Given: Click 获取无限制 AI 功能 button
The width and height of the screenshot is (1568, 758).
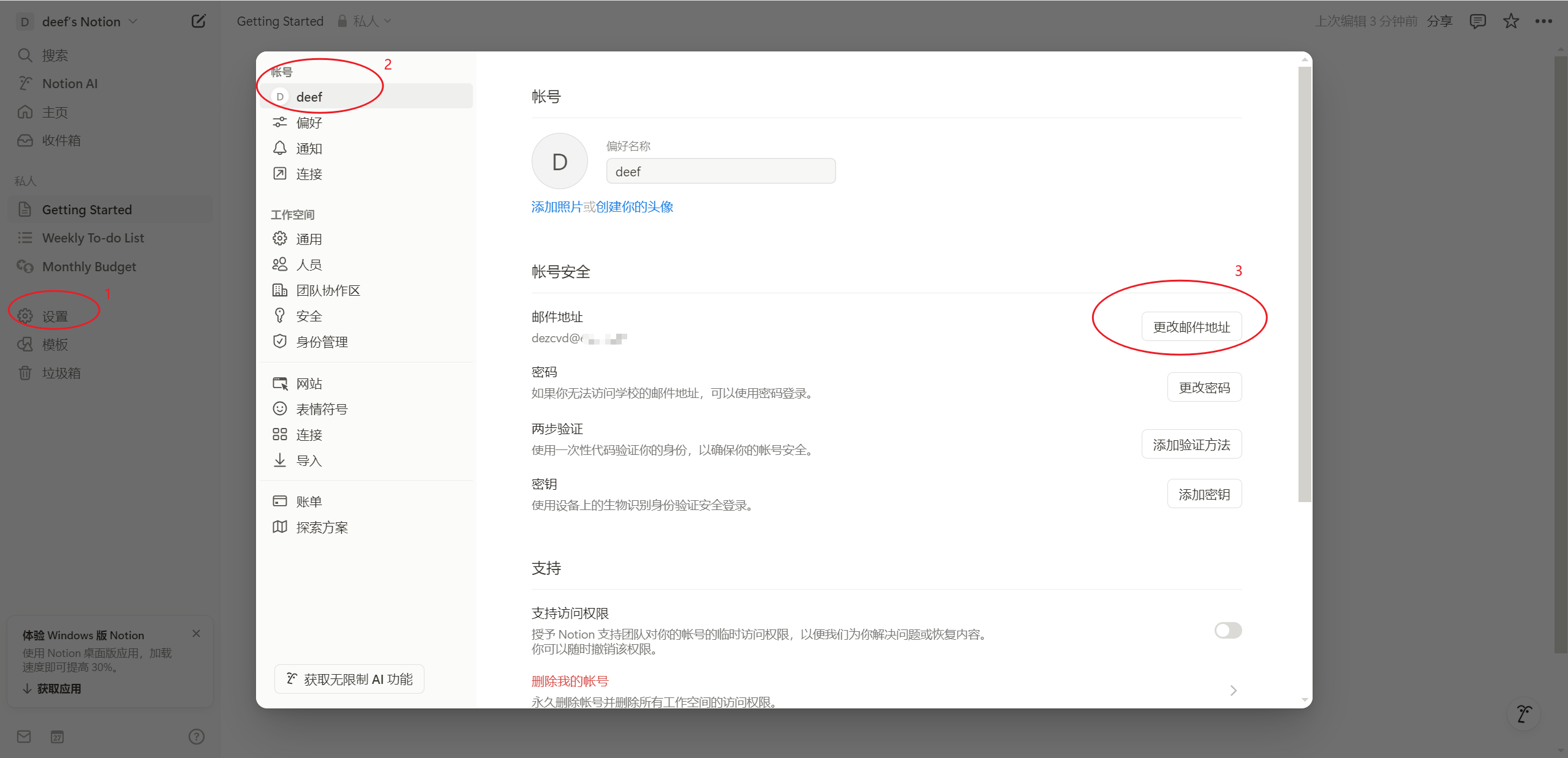Looking at the screenshot, I should point(350,679).
